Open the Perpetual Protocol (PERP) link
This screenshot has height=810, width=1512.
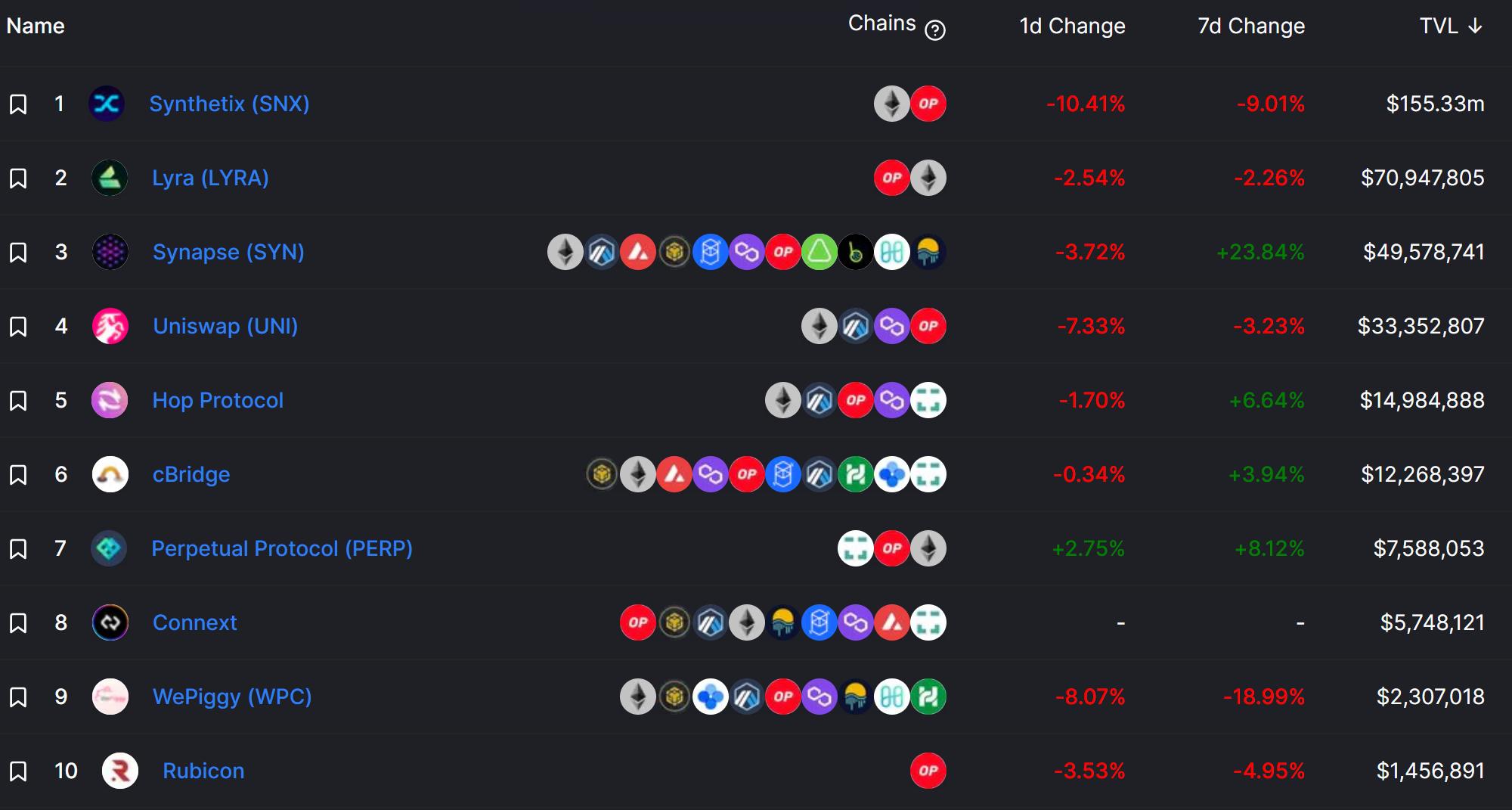(282, 548)
